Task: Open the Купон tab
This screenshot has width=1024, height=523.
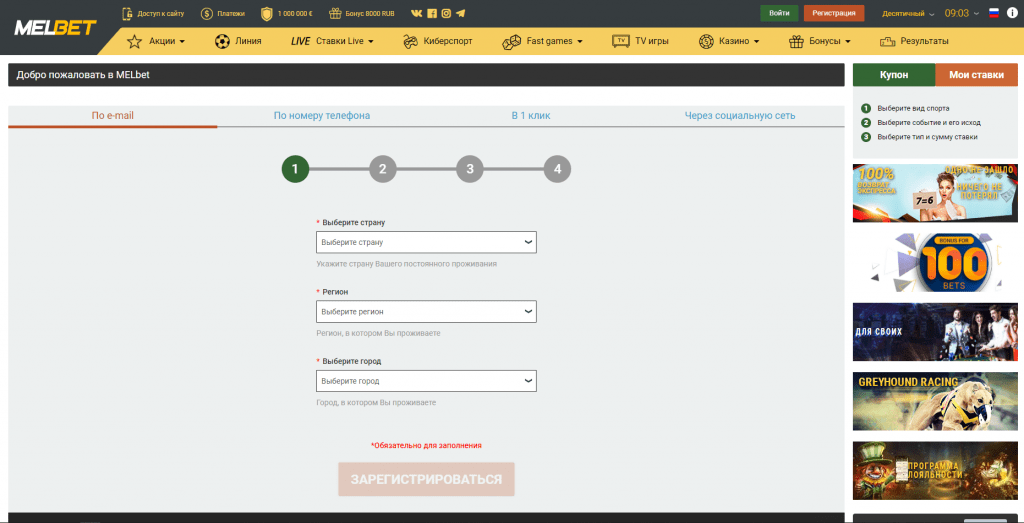Action: 894,75
